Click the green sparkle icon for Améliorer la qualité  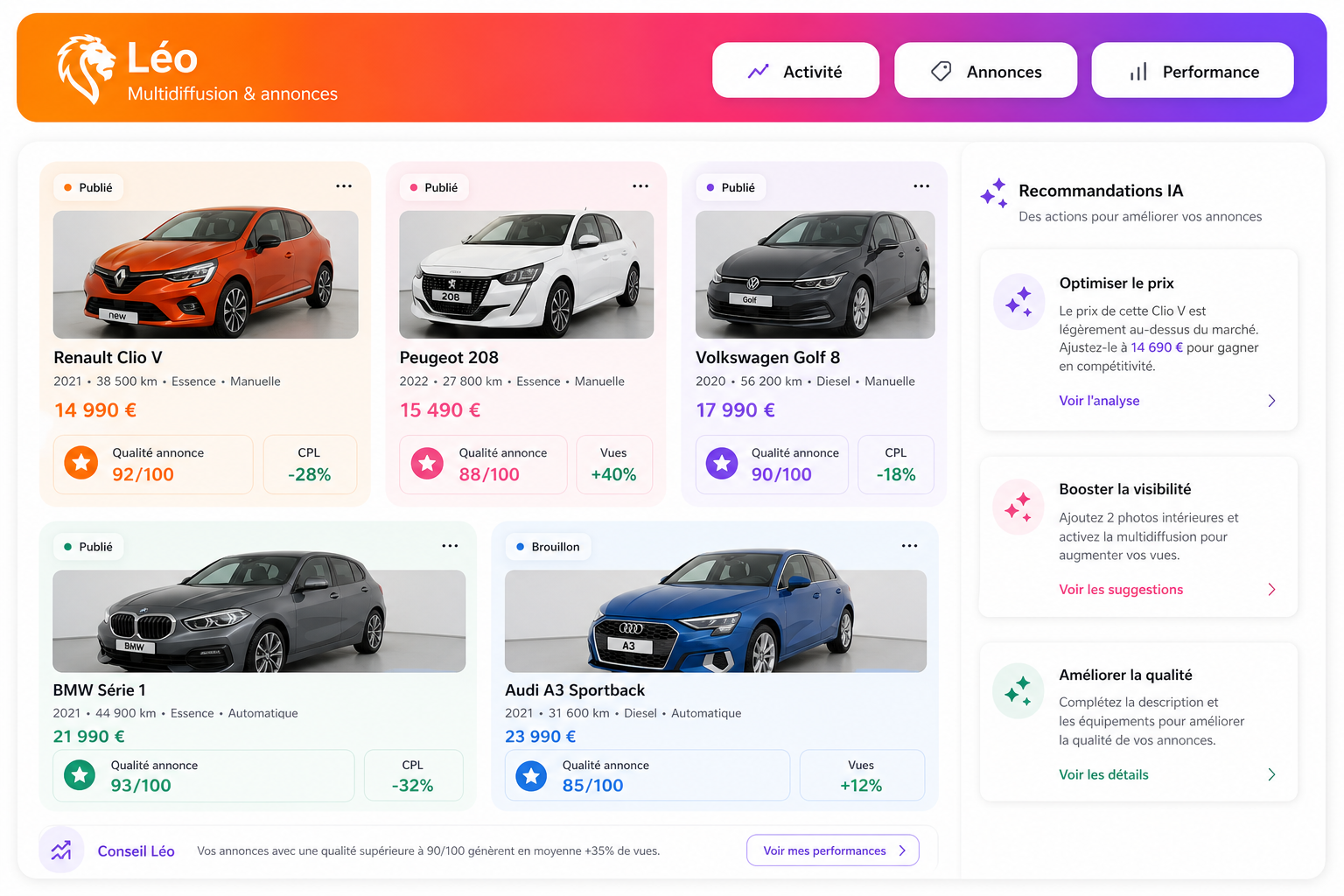[1018, 691]
